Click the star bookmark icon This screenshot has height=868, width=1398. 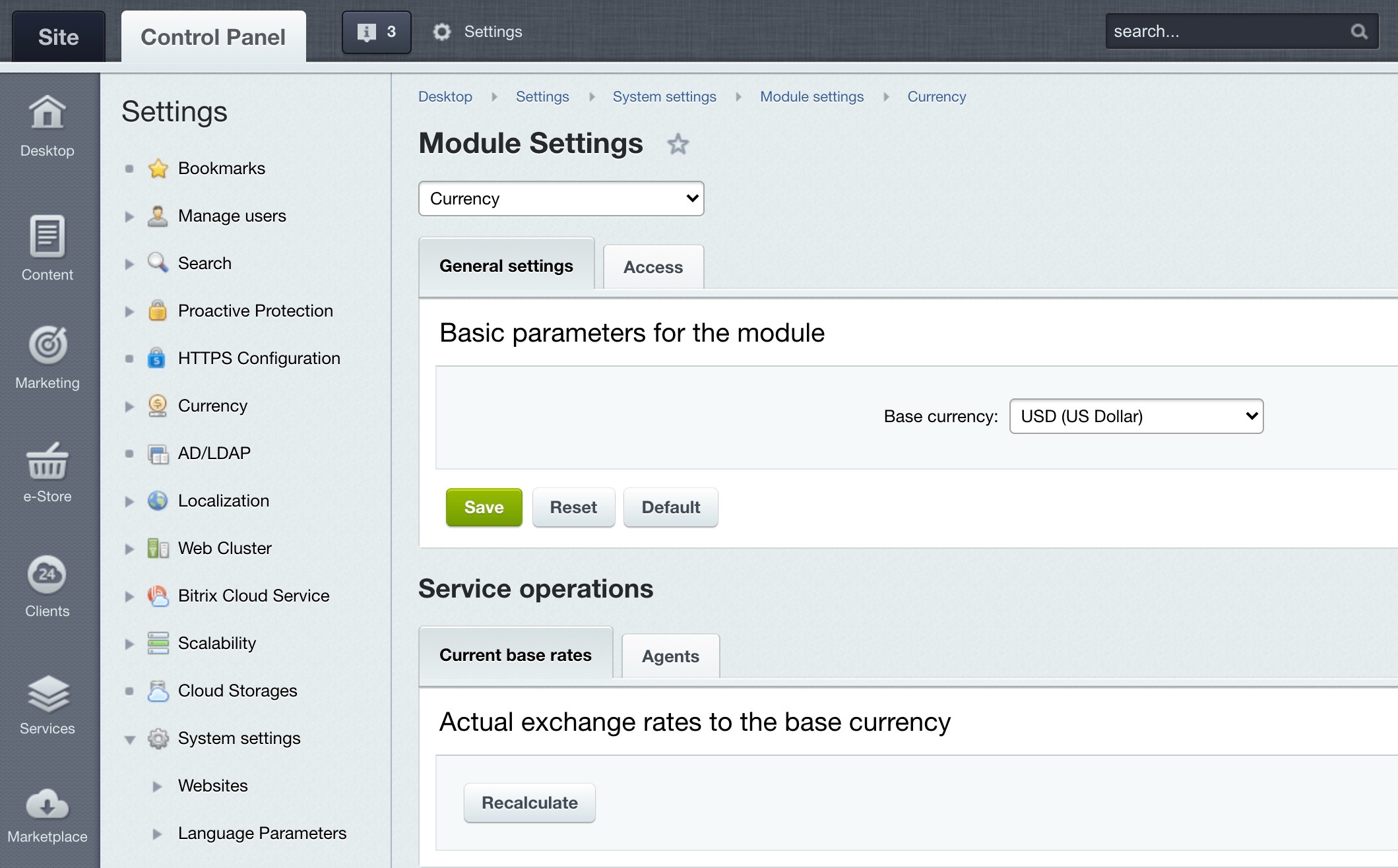(x=679, y=144)
